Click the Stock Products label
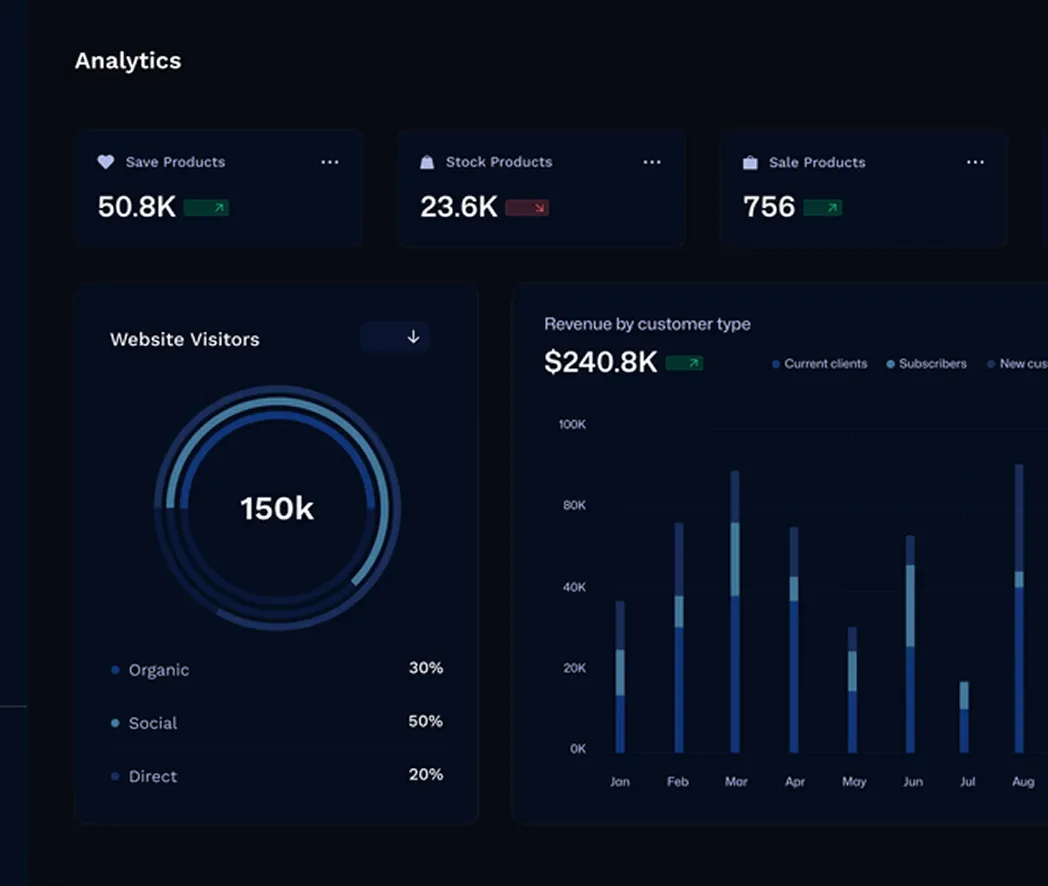Viewport: 1048px width, 886px height. 499,162
